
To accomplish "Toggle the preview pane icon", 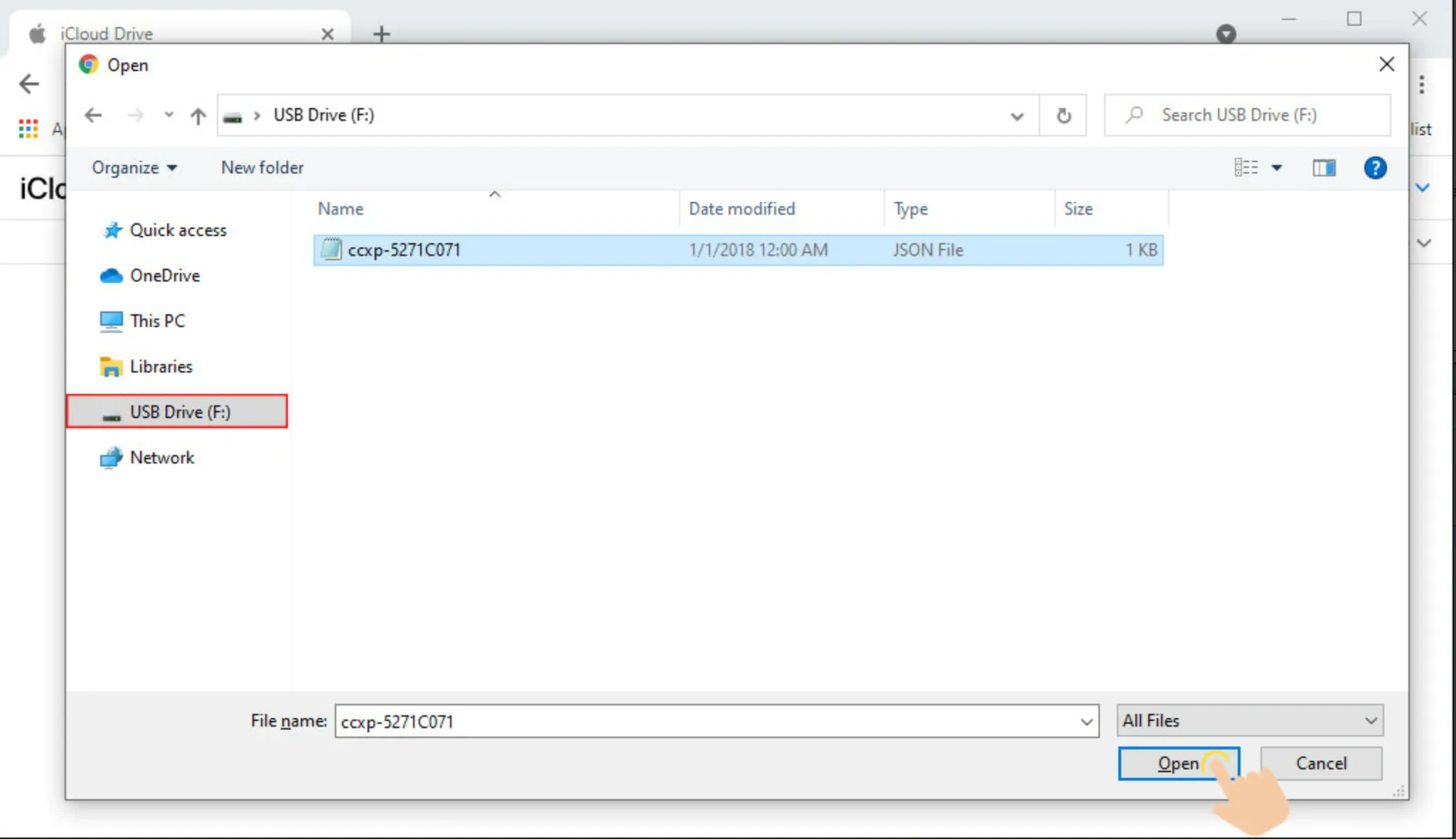I will (1324, 168).
